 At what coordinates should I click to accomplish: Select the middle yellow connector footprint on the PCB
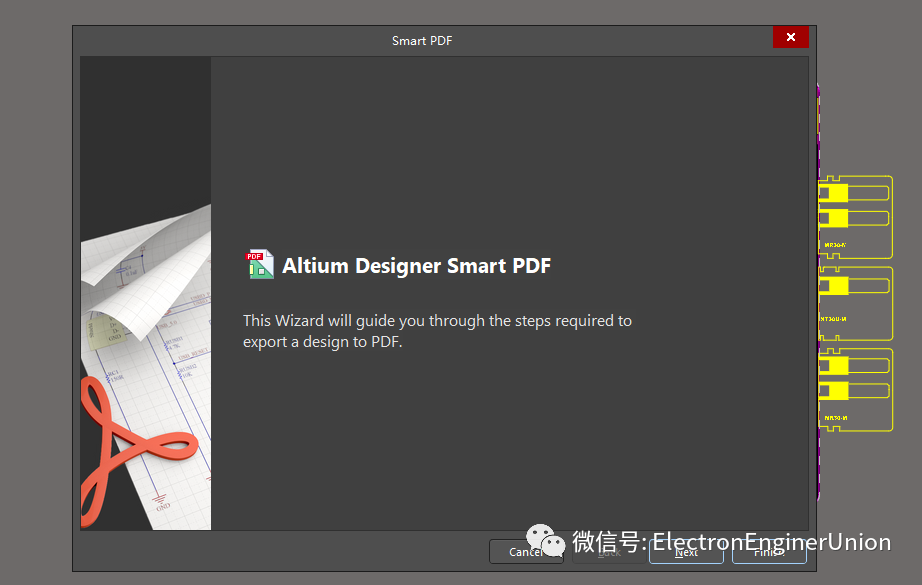pyautogui.click(x=854, y=299)
